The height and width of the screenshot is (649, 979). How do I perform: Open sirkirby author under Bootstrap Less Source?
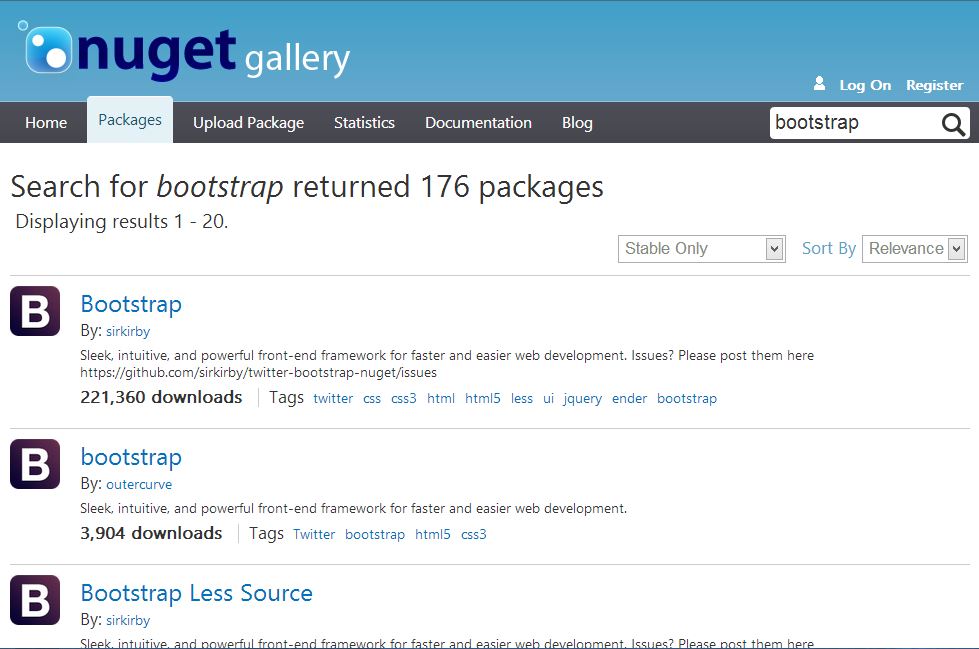(x=128, y=620)
